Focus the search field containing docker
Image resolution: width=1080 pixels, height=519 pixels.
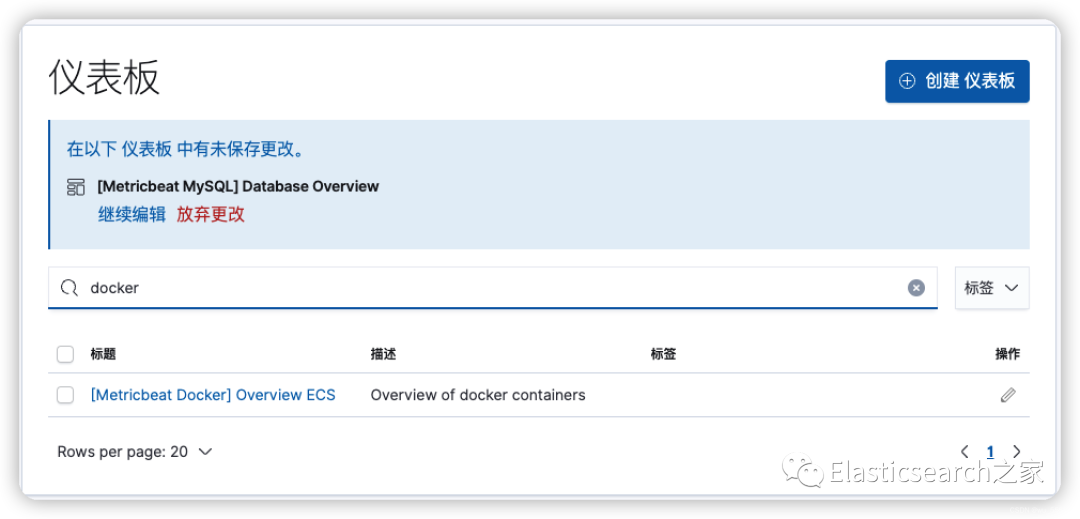coord(490,288)
